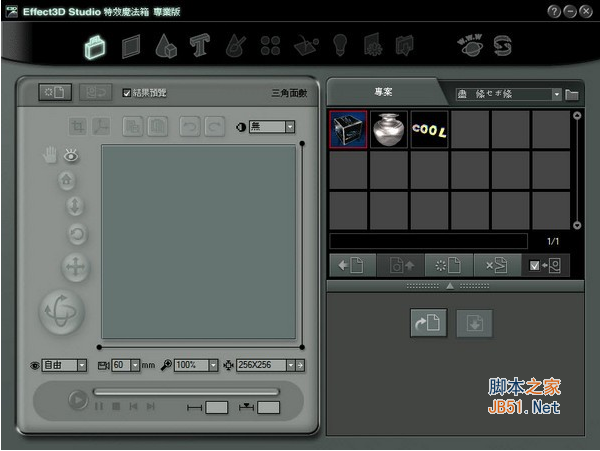Click the stop playback button
Screen dimensions: 600x451
pyautogui.click(x=116, y=406)
